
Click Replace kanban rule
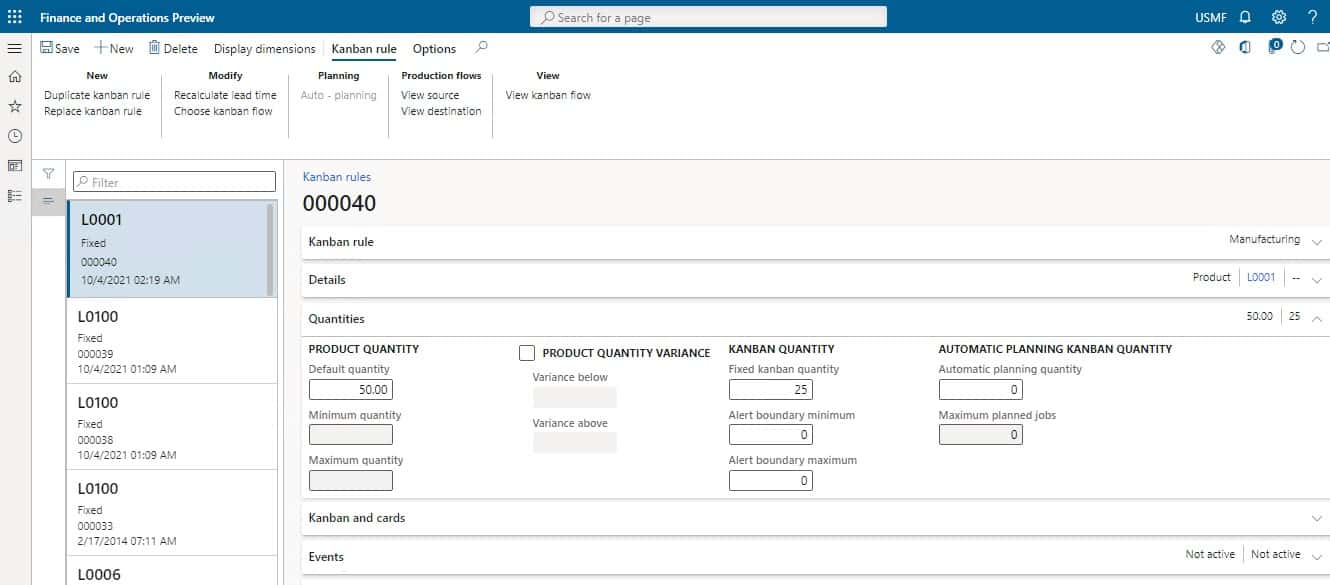(x=93, y=111)
